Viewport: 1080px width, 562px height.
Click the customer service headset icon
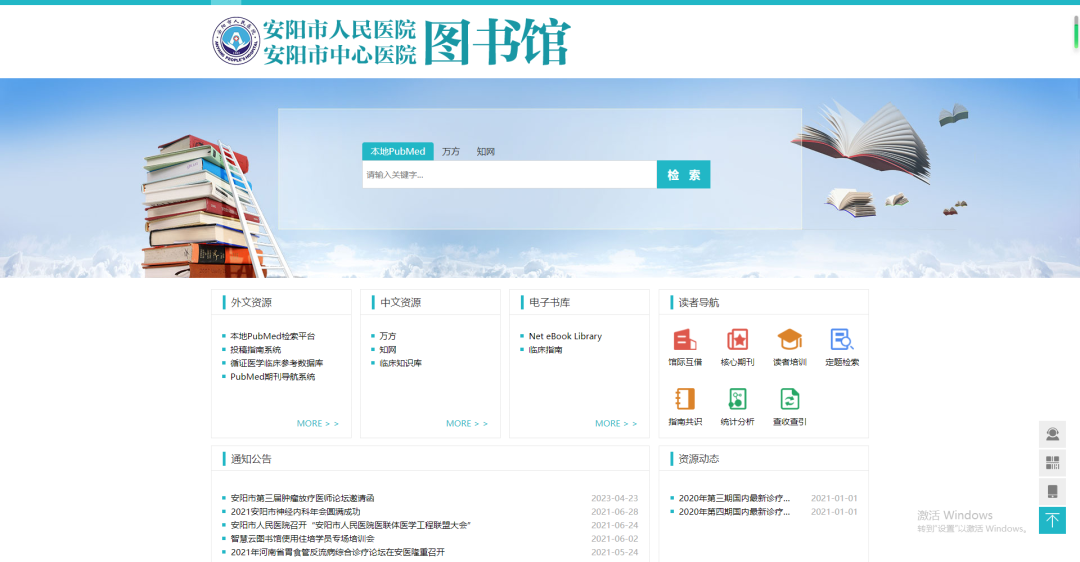click(1052, 434)
